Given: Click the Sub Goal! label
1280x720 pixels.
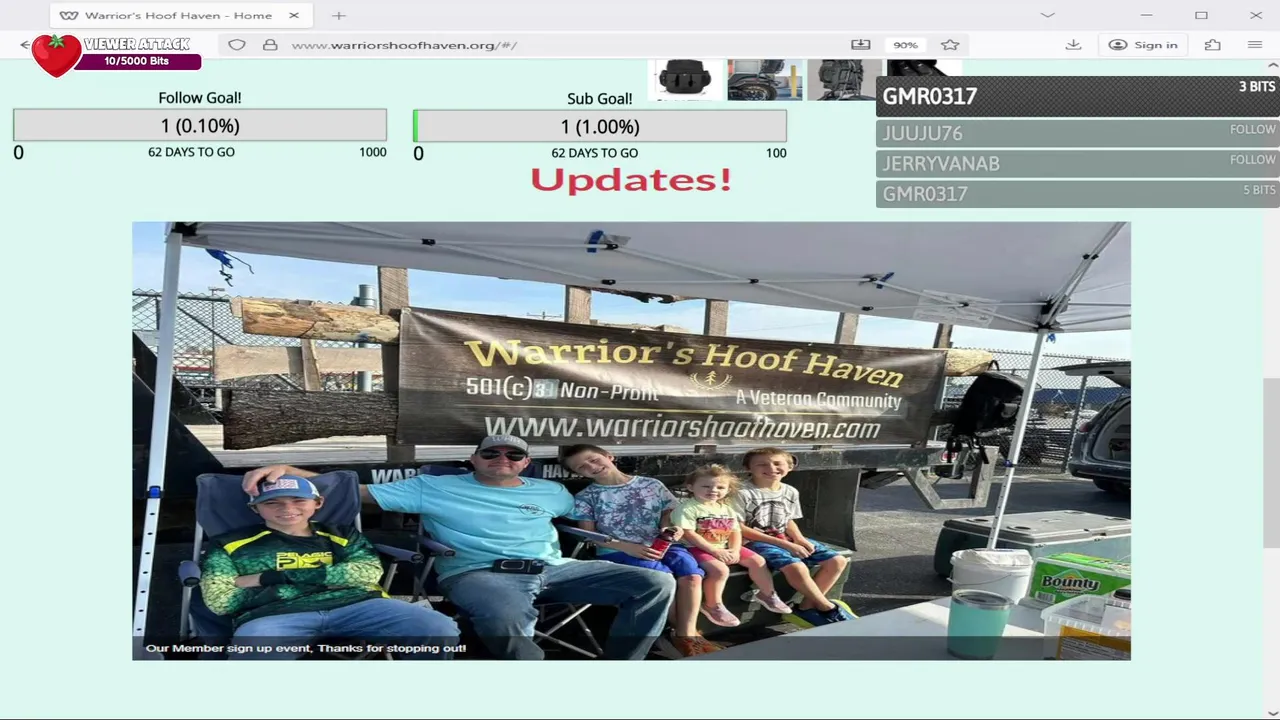Looking at the screenshot, I should [600, 99].
